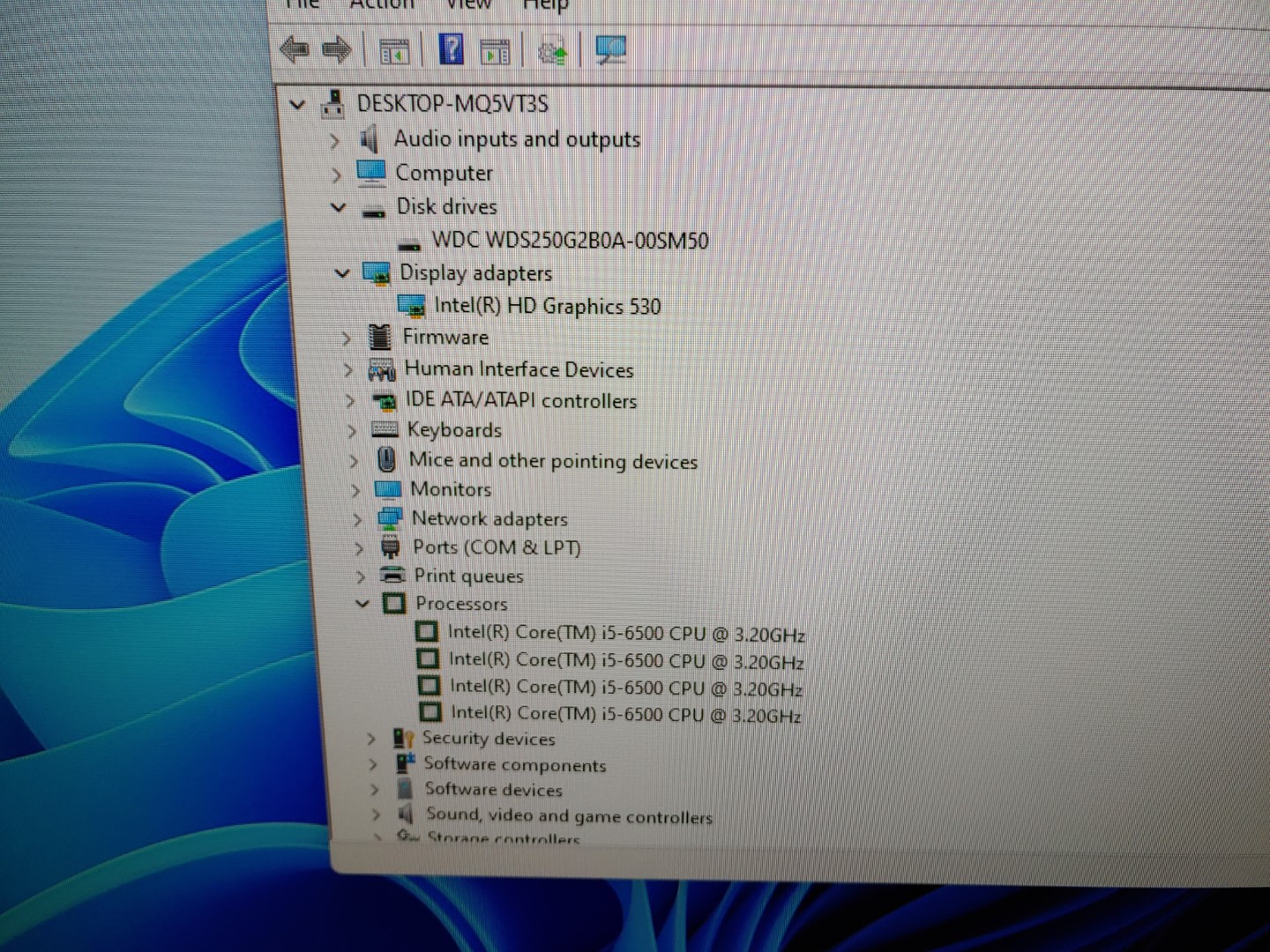Click the Forward arrow toolbar icon

pyautogui.click(x=337, y=50)
